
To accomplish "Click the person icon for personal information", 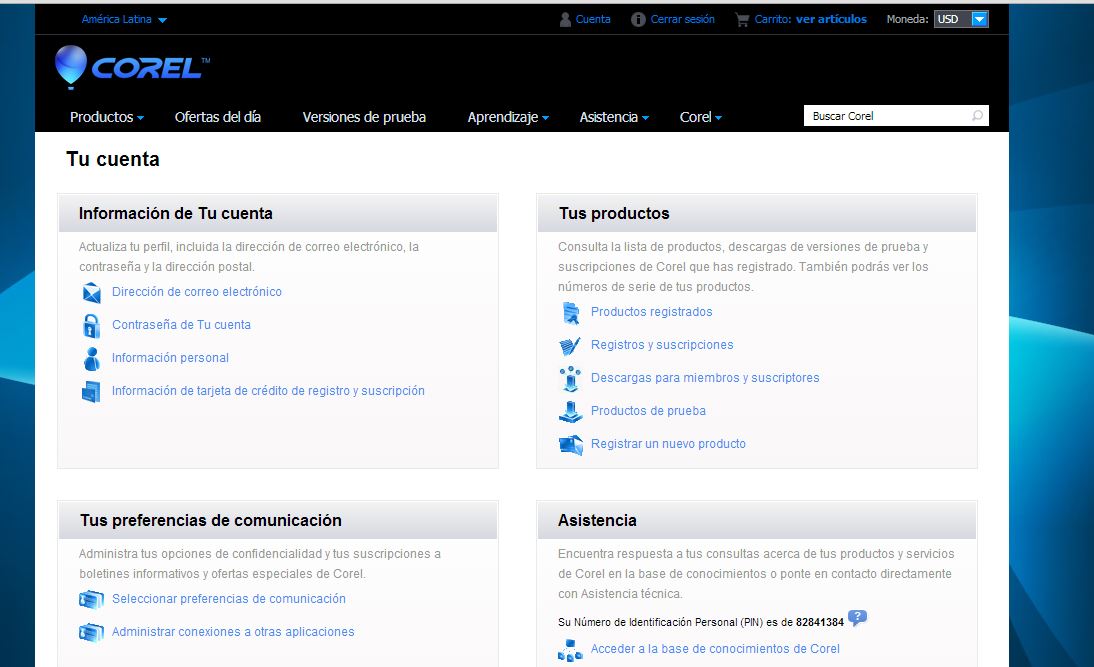I will click(x=91, y=359).
